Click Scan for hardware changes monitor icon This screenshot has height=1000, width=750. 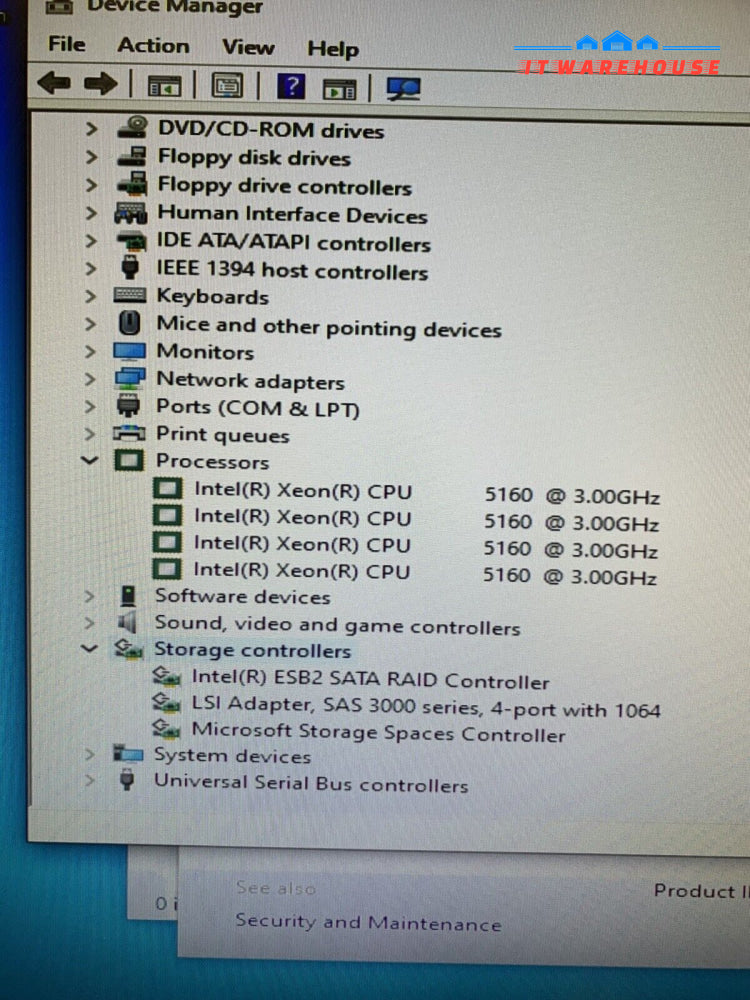[x=402, y=88]
